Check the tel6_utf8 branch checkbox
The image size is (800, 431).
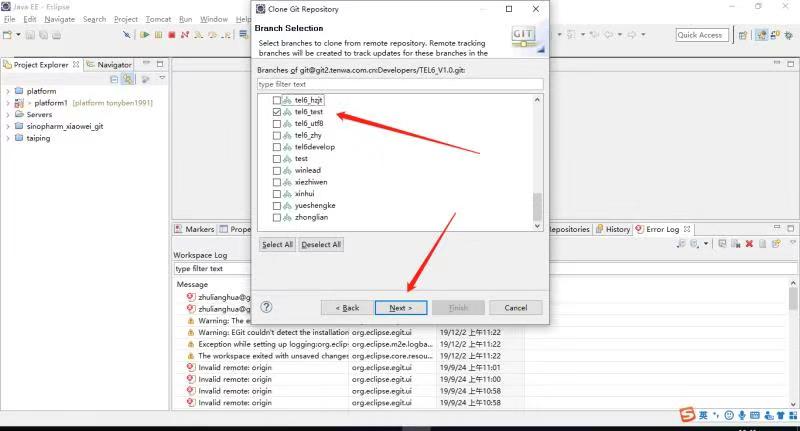(277, 123)
